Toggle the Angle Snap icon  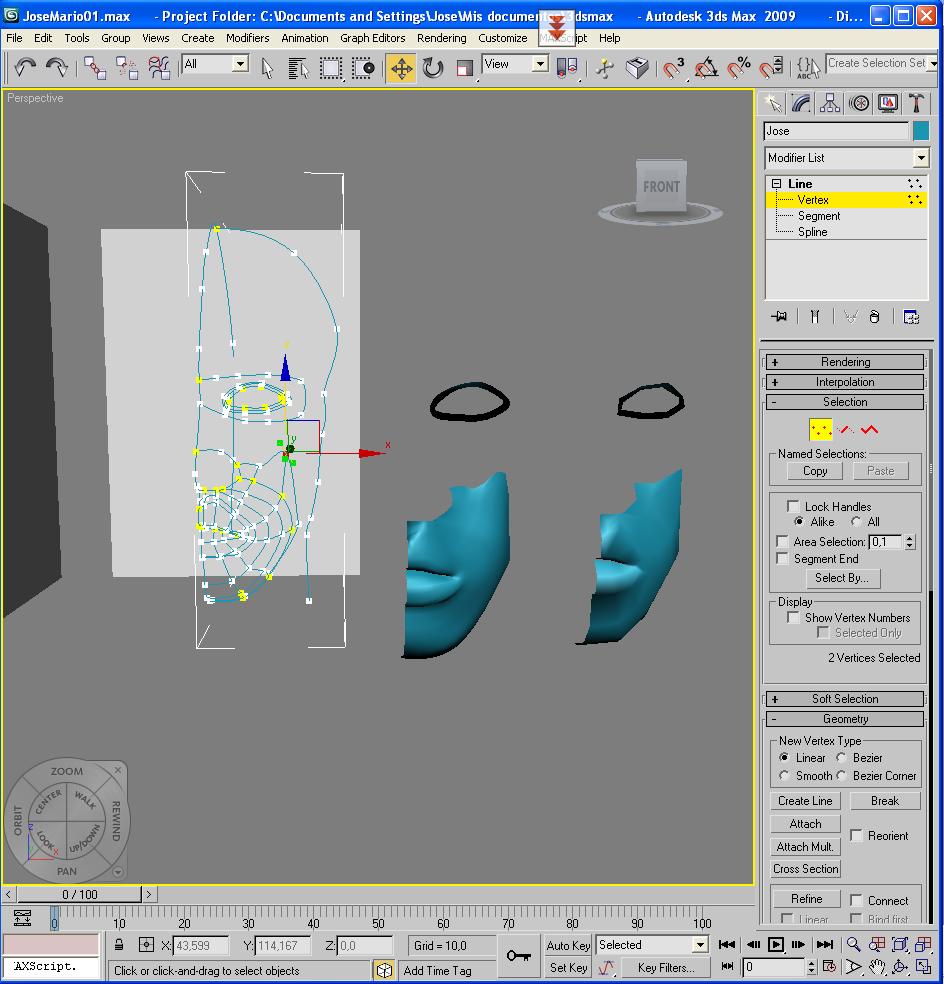point(707,68)
